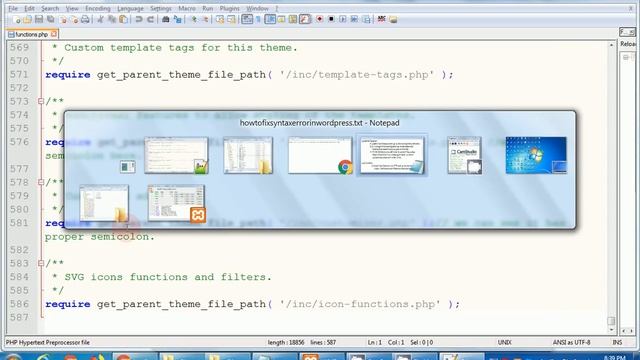Open the Encoding menu
640x360 pixels.
98,8
